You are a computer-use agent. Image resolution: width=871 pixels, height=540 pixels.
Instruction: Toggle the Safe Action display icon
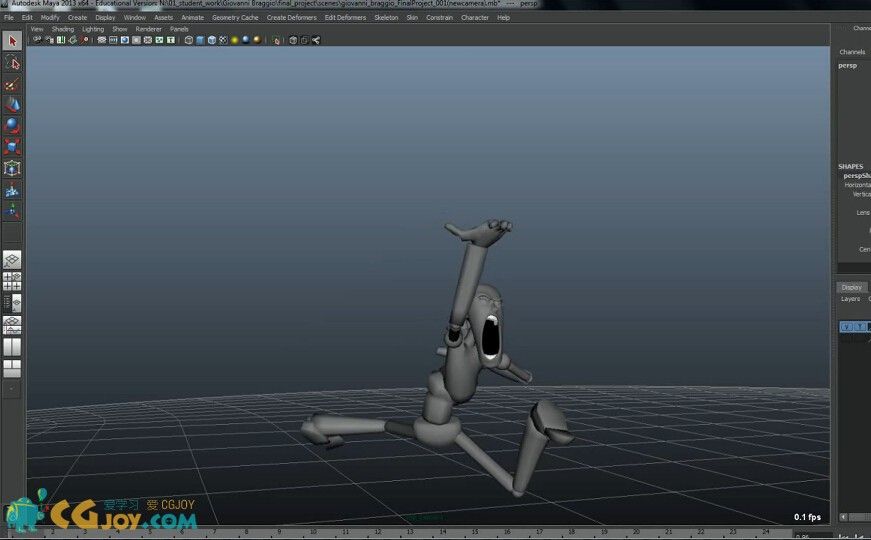(x=159, y=40)
